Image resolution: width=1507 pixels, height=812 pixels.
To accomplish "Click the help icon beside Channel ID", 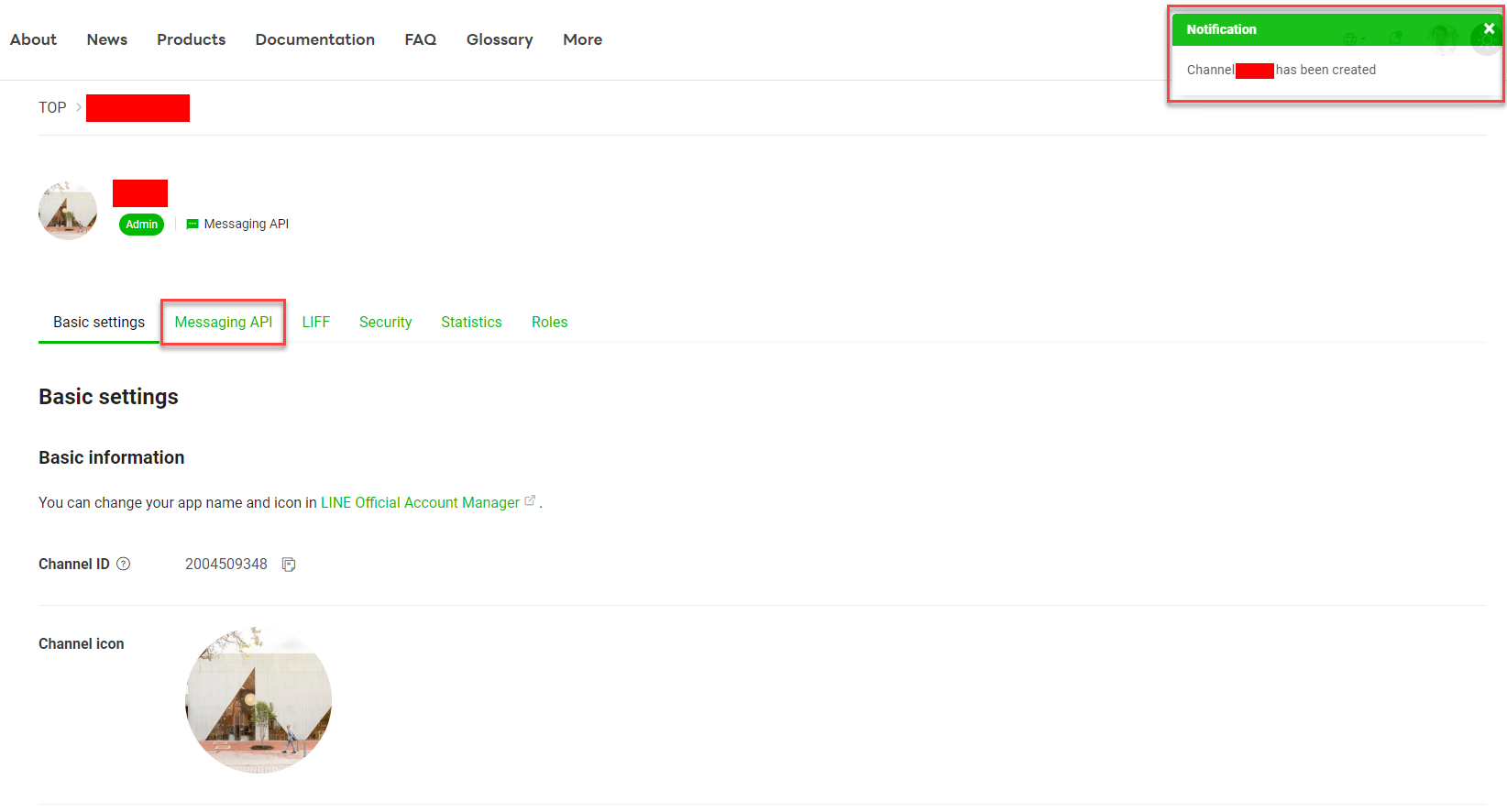I will tap(124, 565).
